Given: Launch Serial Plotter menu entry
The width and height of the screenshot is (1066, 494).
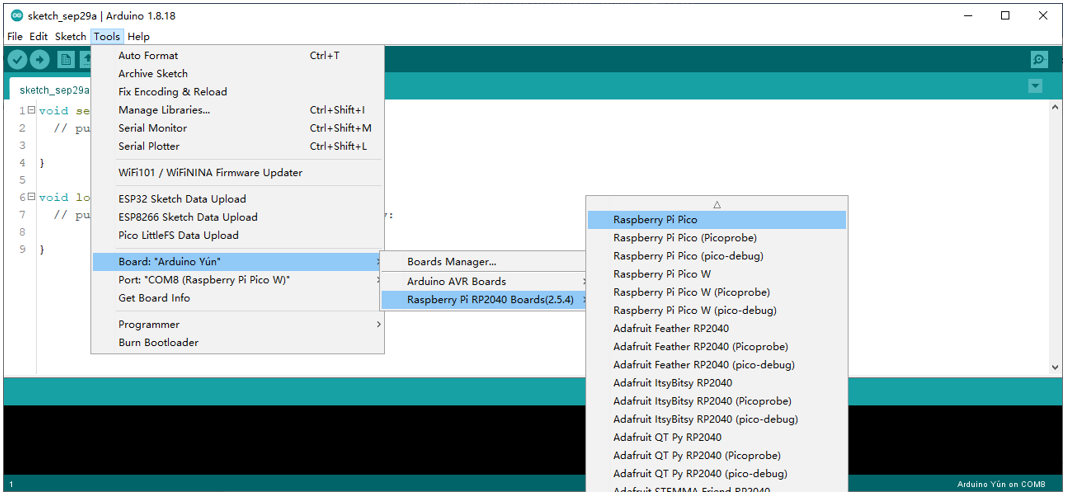Looking at the screenshot, I should coord(238,146).
